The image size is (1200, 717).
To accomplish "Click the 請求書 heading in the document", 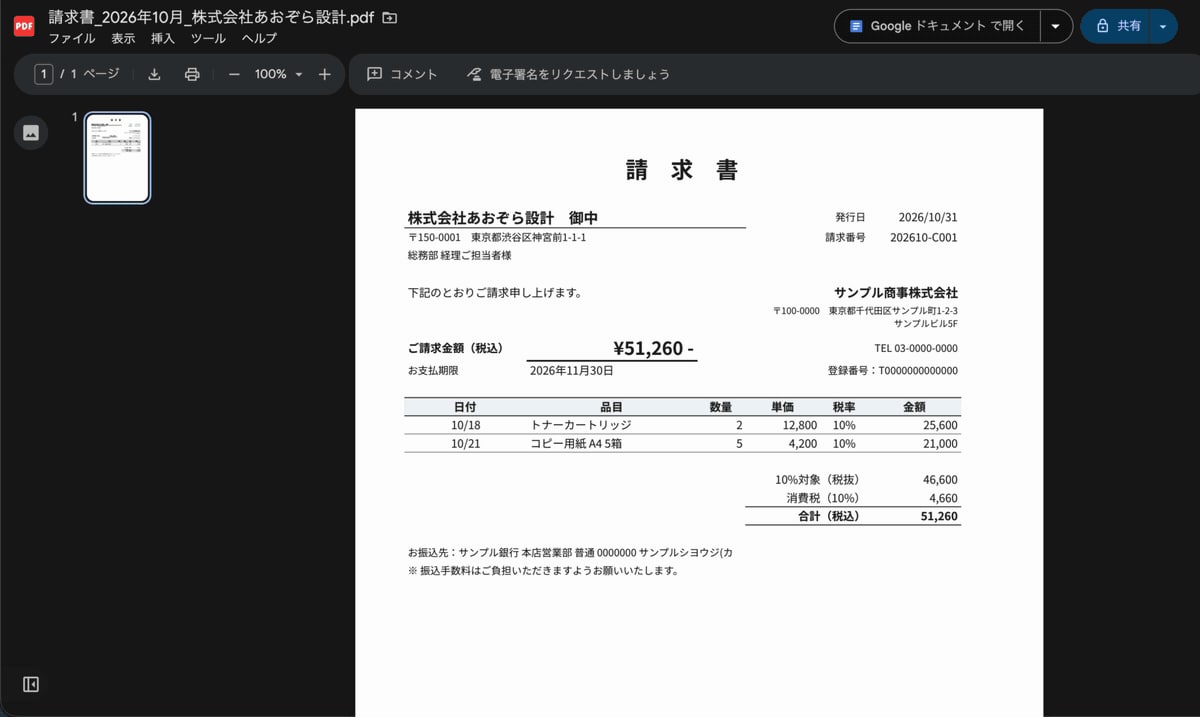I will pyautogui.click(x=683, y=170).
